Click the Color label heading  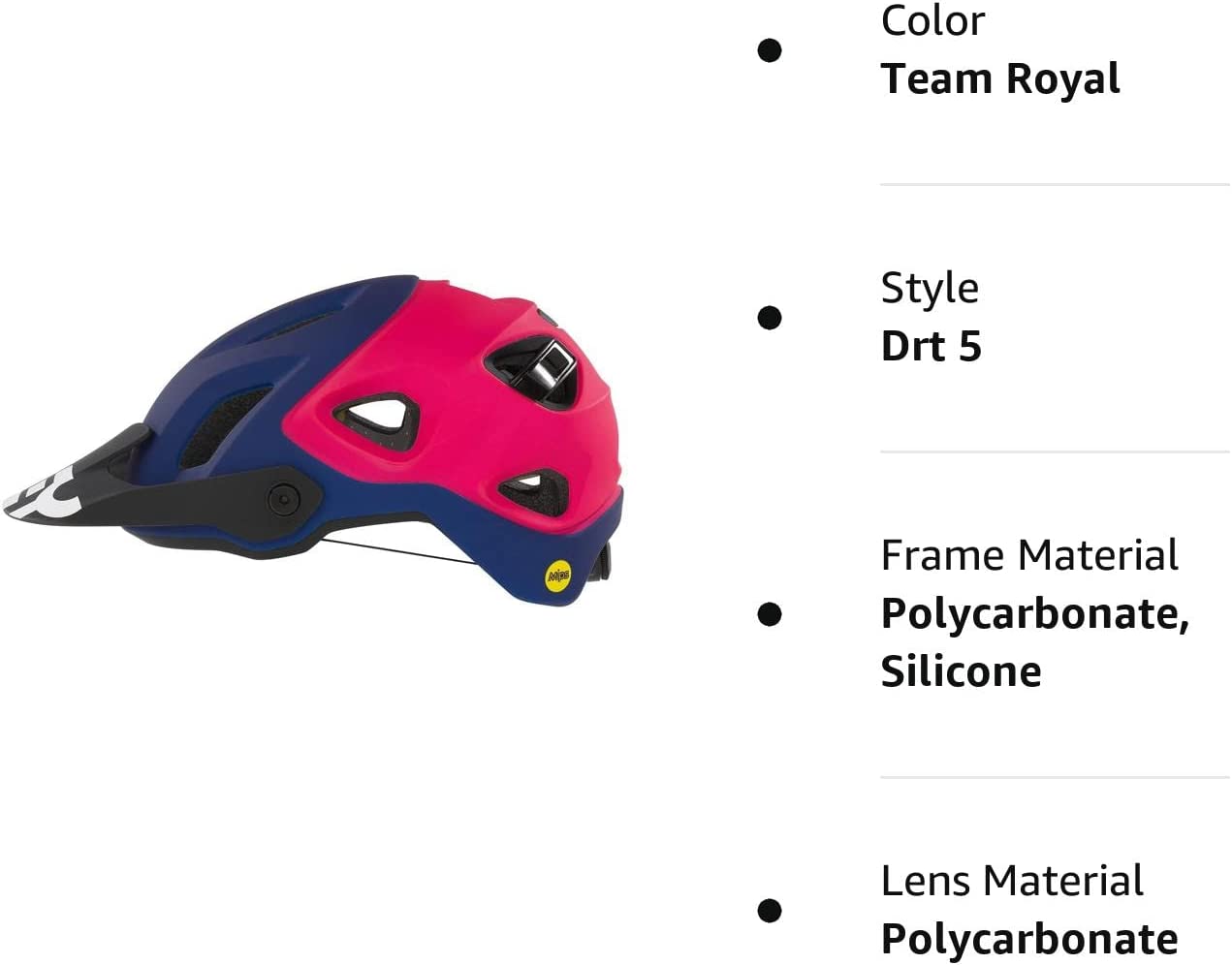(932, 20)
